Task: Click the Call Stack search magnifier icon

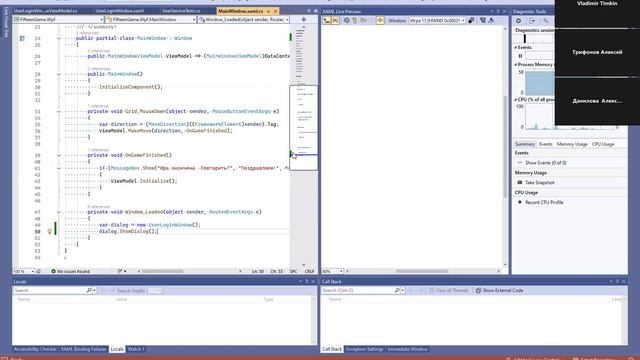Action: [397, 290]
